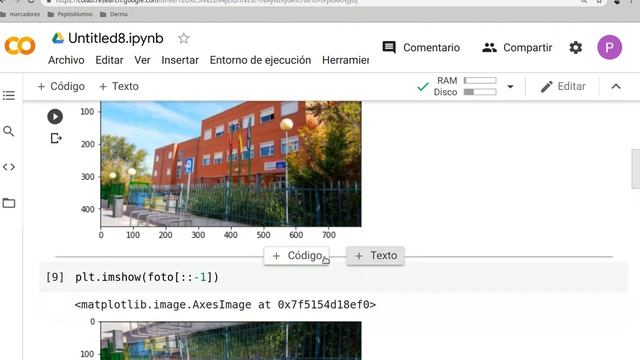This screenshot has width=640, height=360.
Task: Open the PepitoAlumno bookmarks folder
Action: (70, 14)
